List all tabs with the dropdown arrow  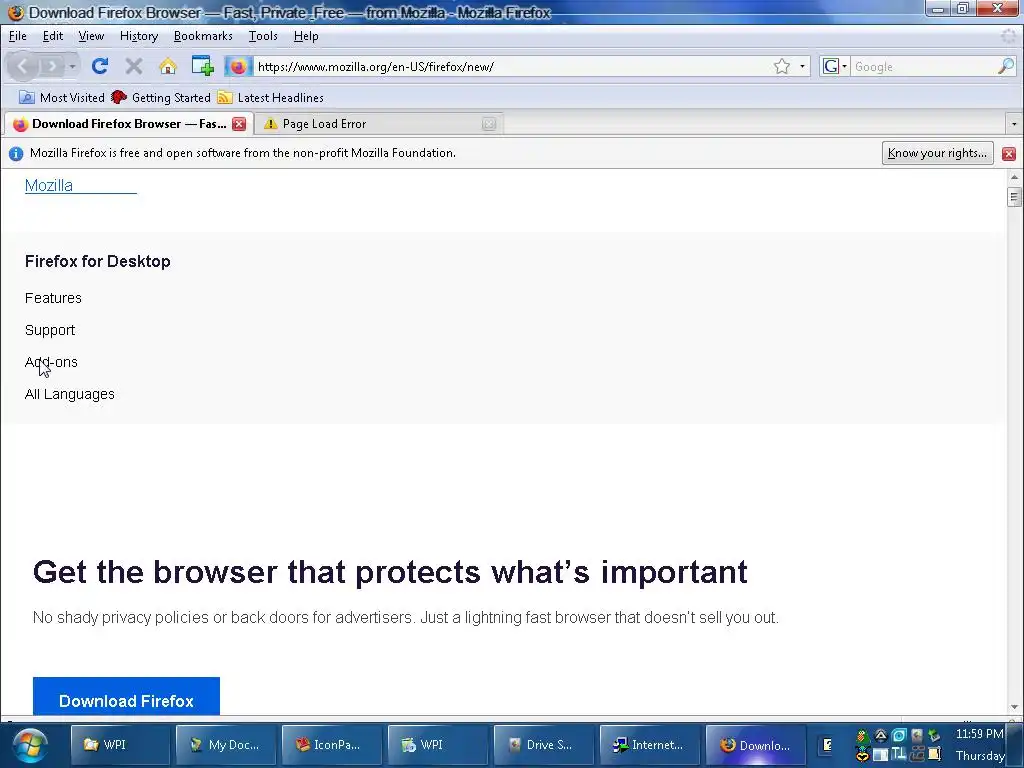pyautogui.click(x=1014, y=123)
